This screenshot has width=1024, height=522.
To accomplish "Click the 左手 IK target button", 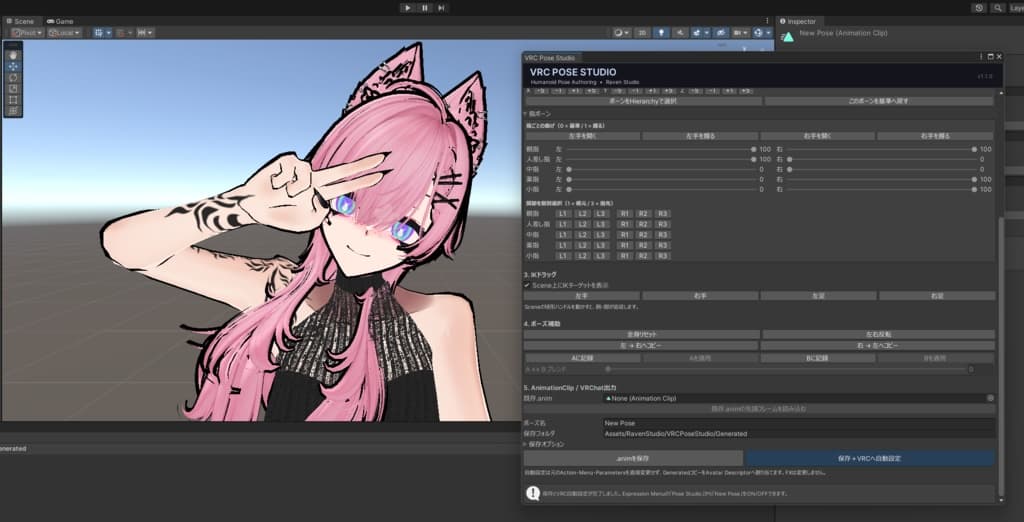I will (581, 296).
